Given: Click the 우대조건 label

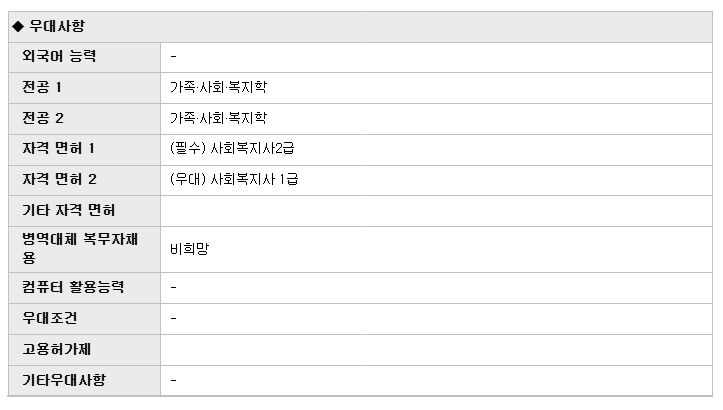Looking at the screenshot, I should 50,318.
